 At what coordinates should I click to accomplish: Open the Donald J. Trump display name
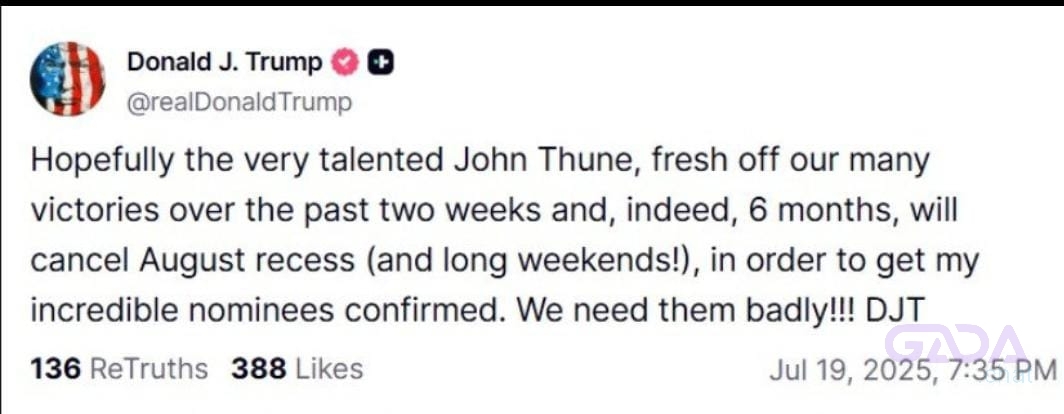pyautogui.click(x=225, y=62)
